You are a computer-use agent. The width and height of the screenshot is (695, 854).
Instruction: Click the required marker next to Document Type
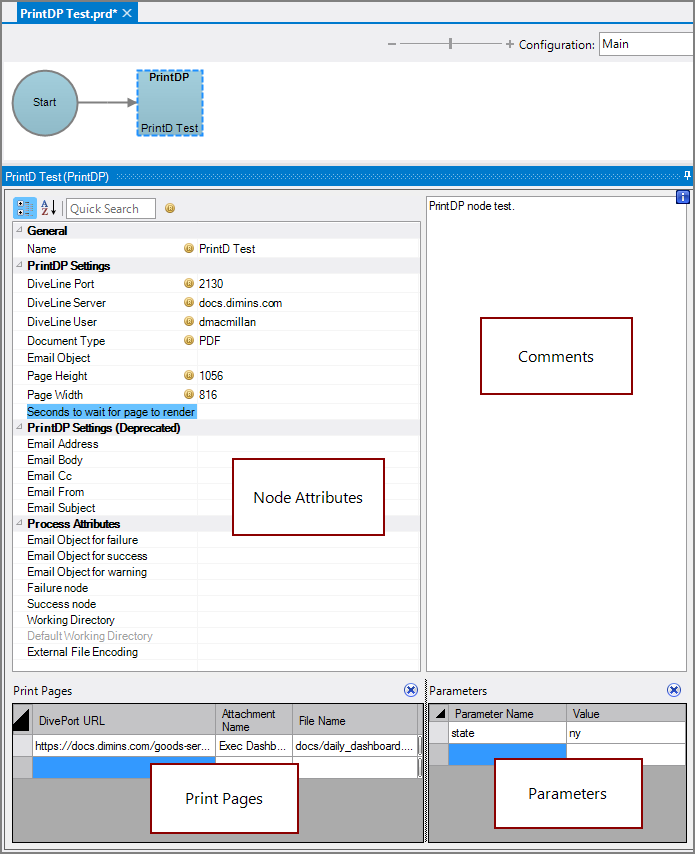point(189,340)
